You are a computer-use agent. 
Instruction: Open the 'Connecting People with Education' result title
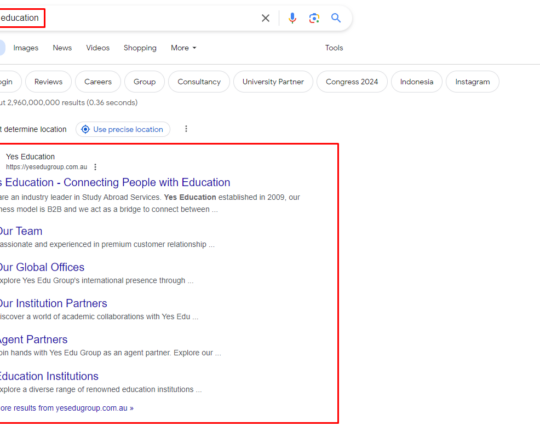115,182
